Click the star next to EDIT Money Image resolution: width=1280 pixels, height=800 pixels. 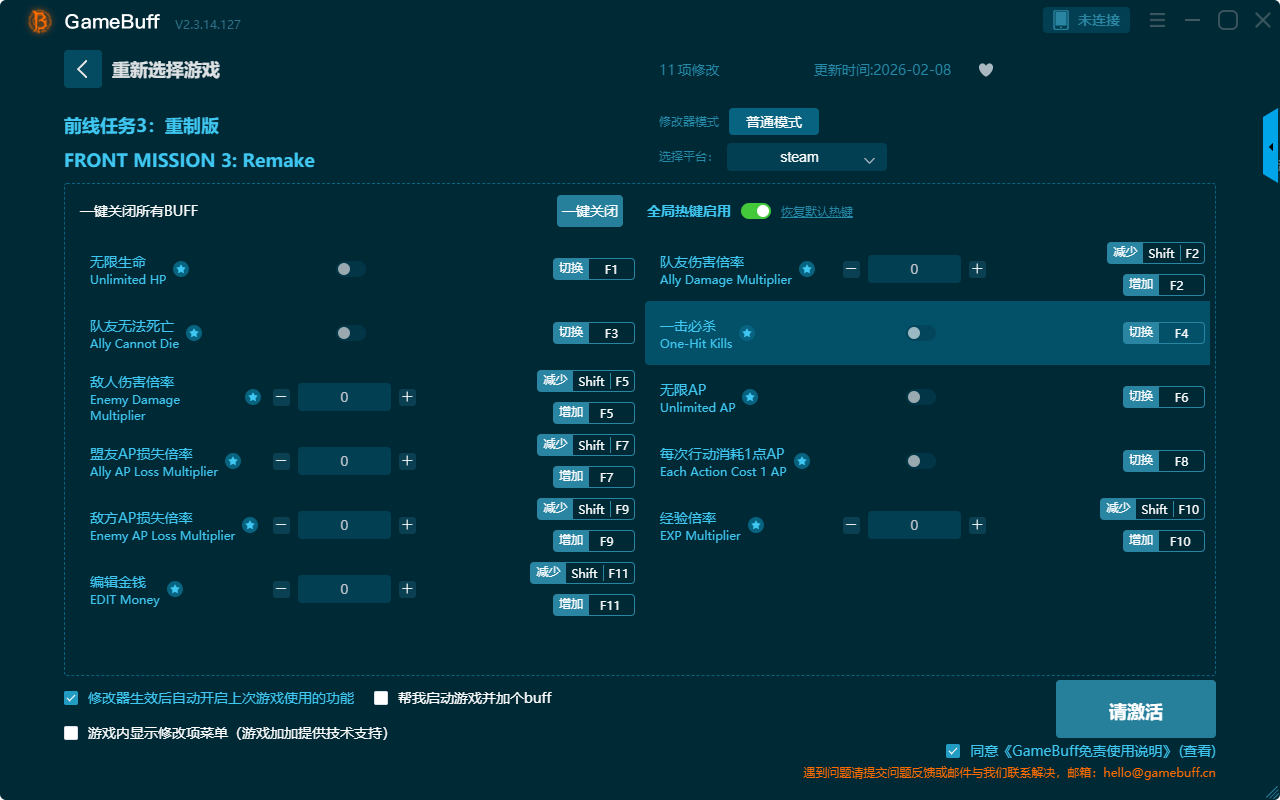tap(175, 589)
